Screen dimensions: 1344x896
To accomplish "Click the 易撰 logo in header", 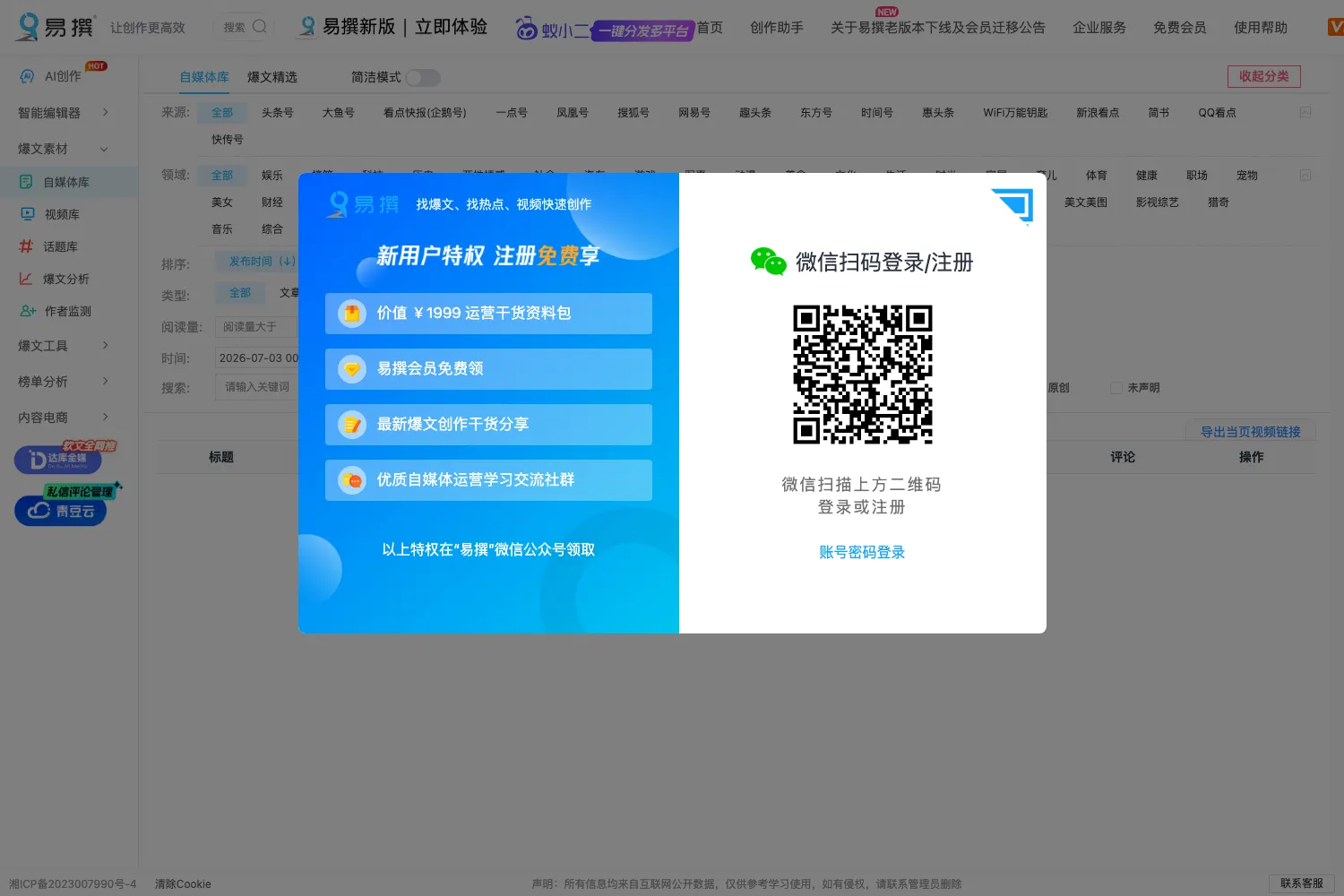I will (x=56, y=27).
